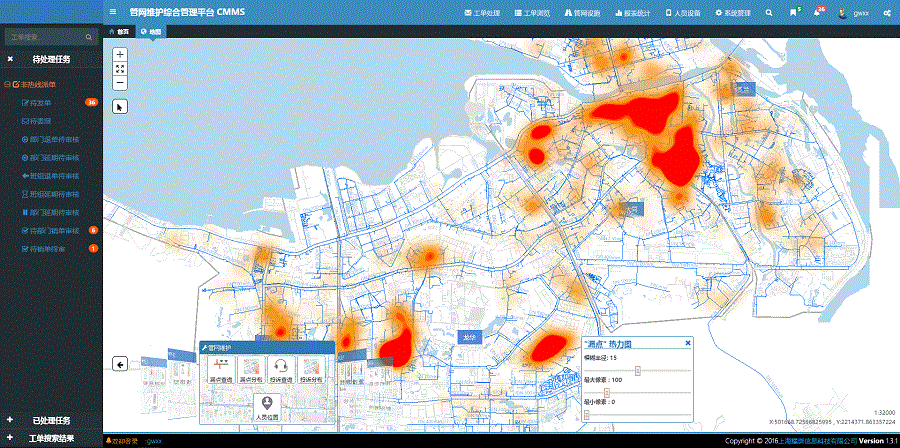900x448 pixels.
Task: Click the map zoom out minus button
Action: pyautogui.click(x=120, y=84)
